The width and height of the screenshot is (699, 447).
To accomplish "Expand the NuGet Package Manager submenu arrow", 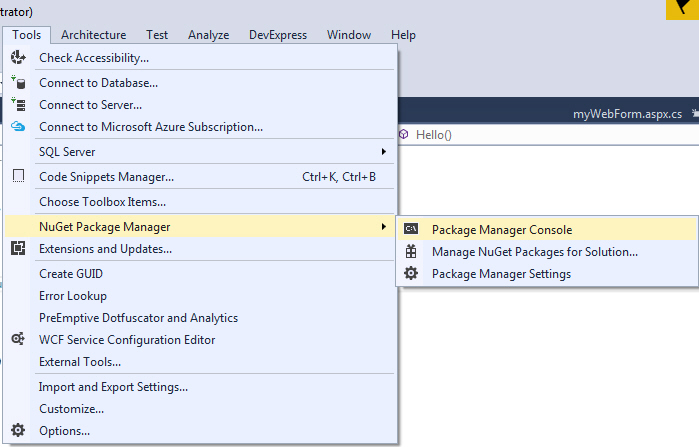I will 384,227.
